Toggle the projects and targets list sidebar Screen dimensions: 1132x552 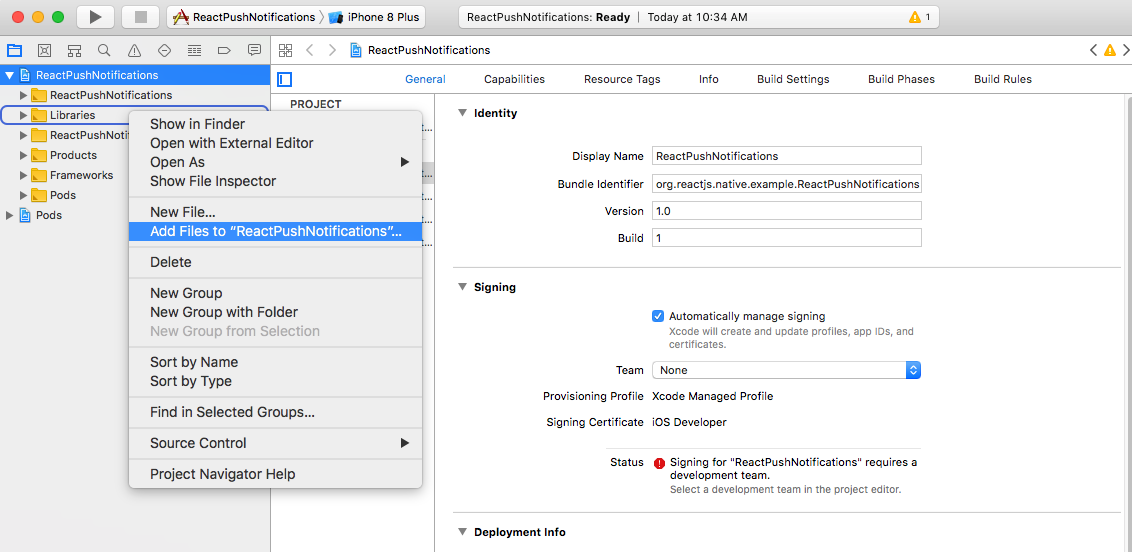[x=285, y=79]
